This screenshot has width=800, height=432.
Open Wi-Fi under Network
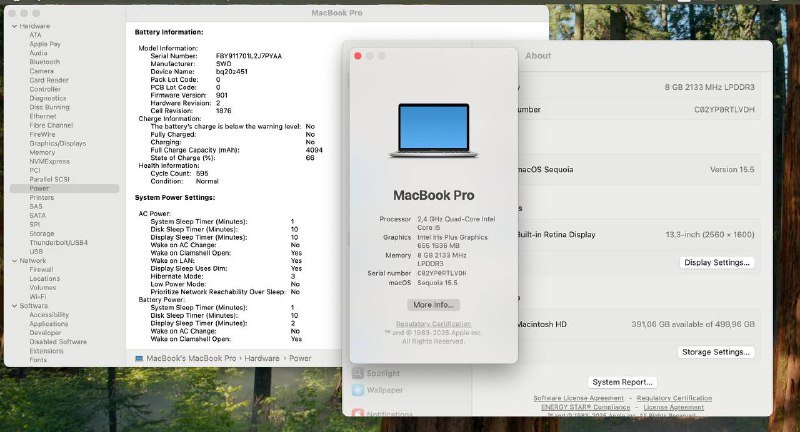pos(38,297)
